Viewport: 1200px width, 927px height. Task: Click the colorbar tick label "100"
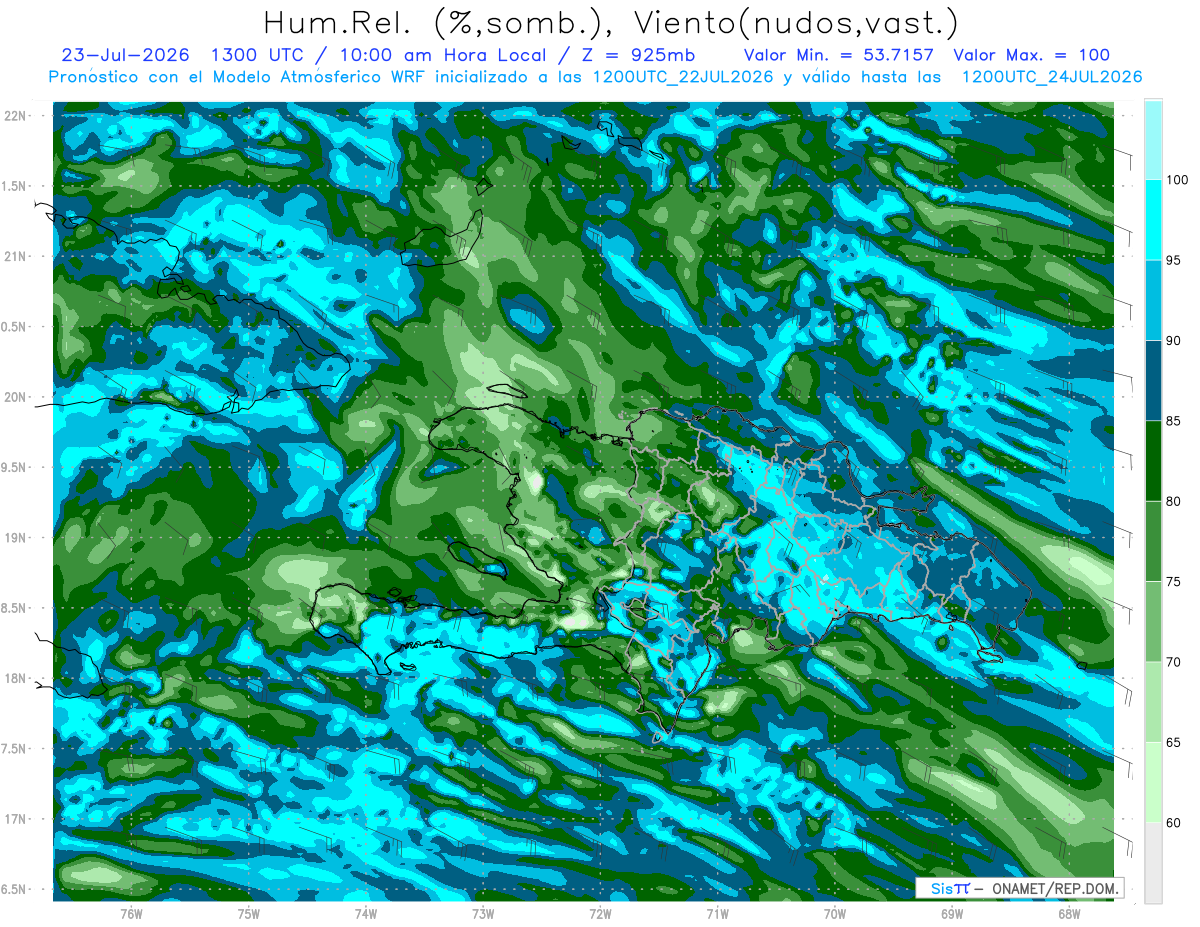point(1179,180)
